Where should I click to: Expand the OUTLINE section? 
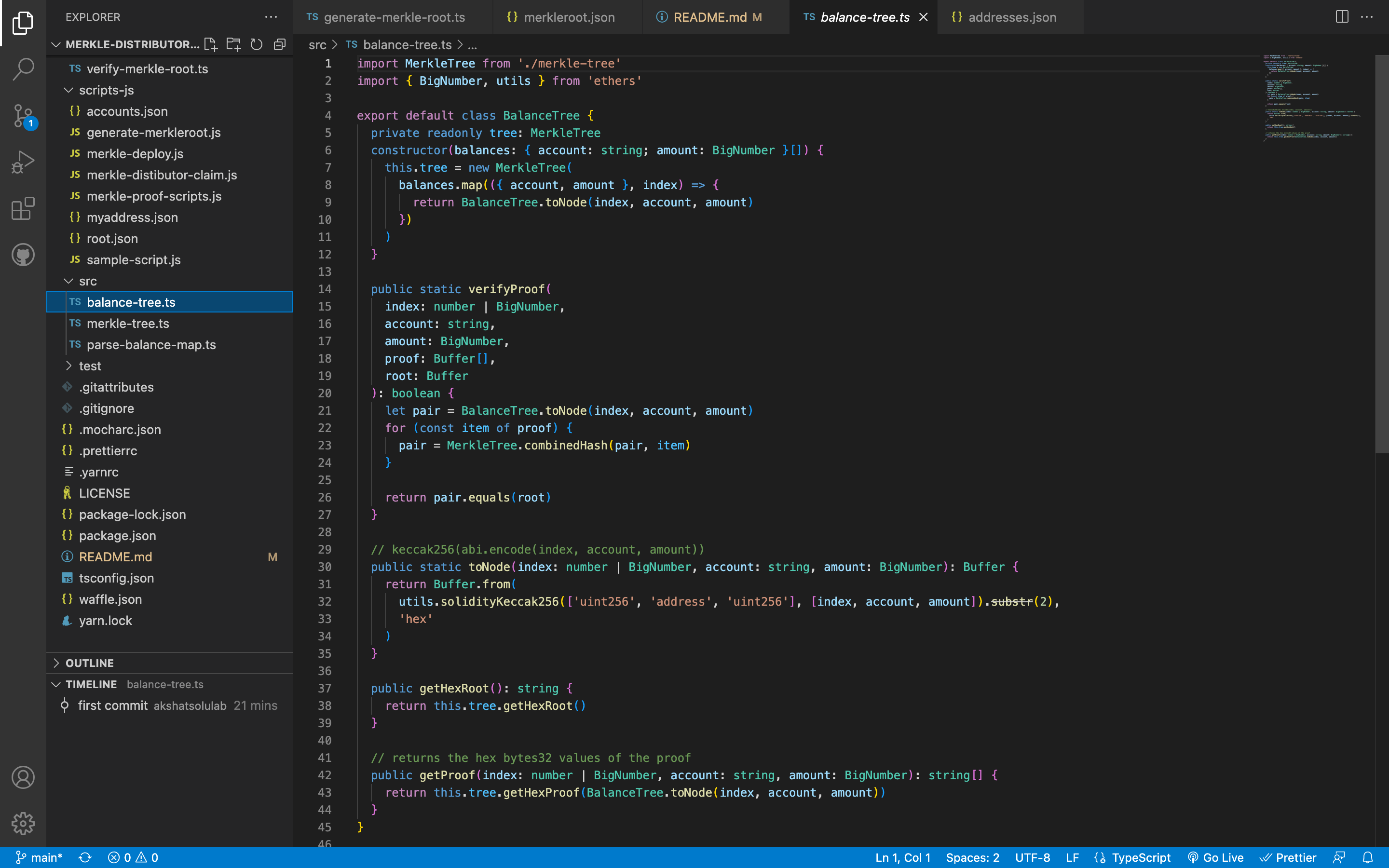coord(170,663)
